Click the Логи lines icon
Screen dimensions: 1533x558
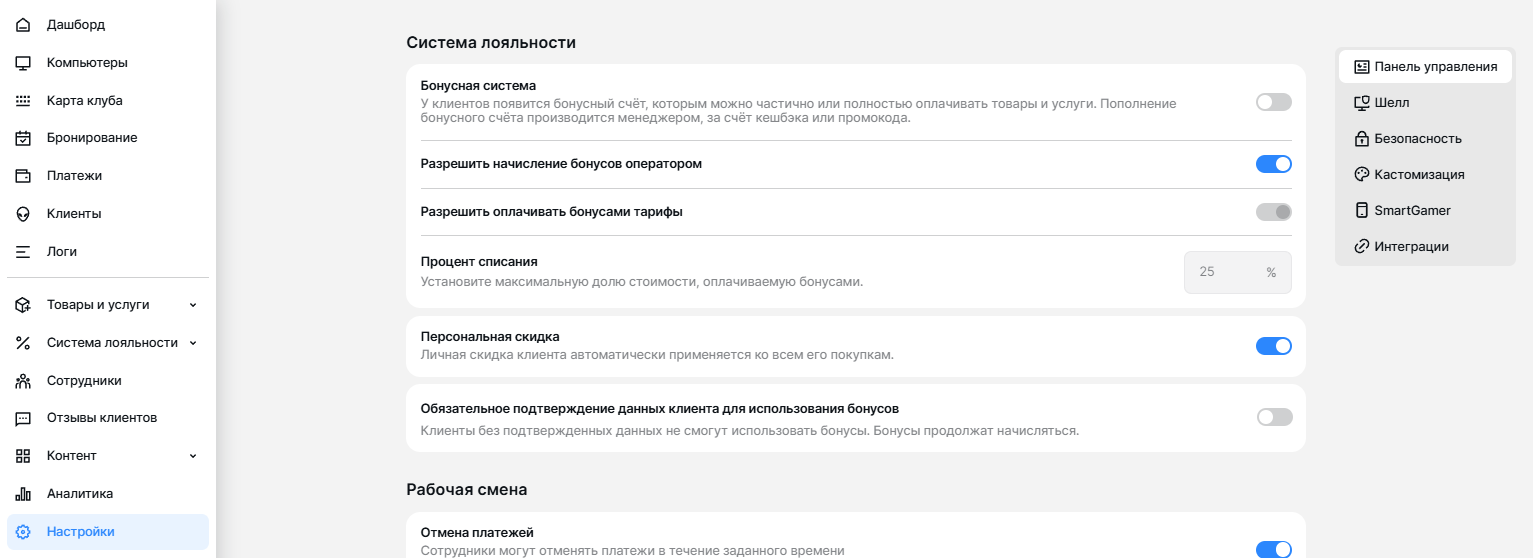(x=24, y=252)
